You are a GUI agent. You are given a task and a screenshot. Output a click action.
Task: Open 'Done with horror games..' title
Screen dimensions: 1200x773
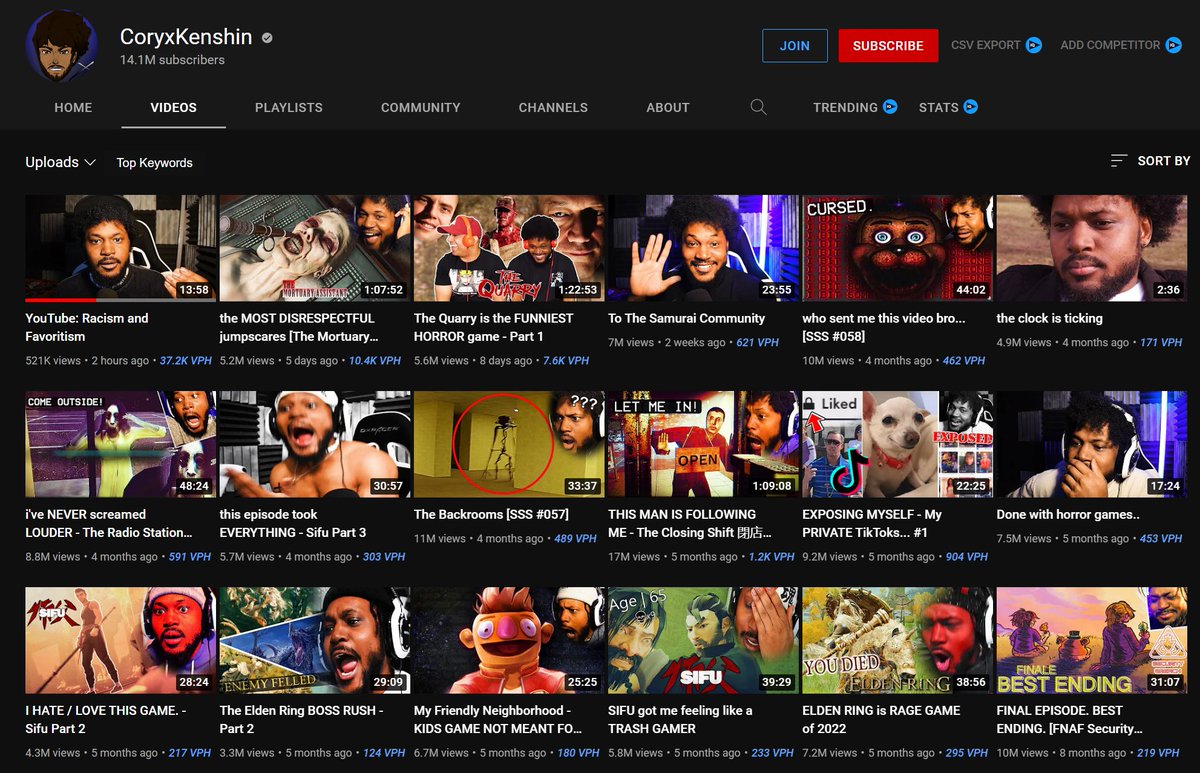pyautogui.click(x=1068, y=514)
